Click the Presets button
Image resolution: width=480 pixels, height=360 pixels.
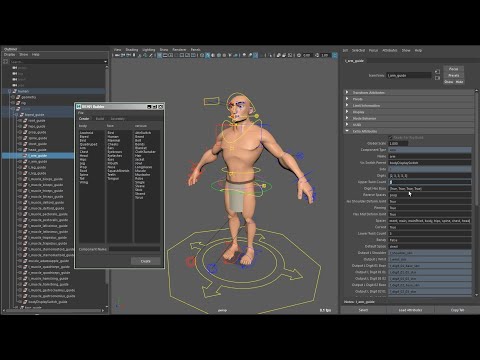tap(454, 75)
